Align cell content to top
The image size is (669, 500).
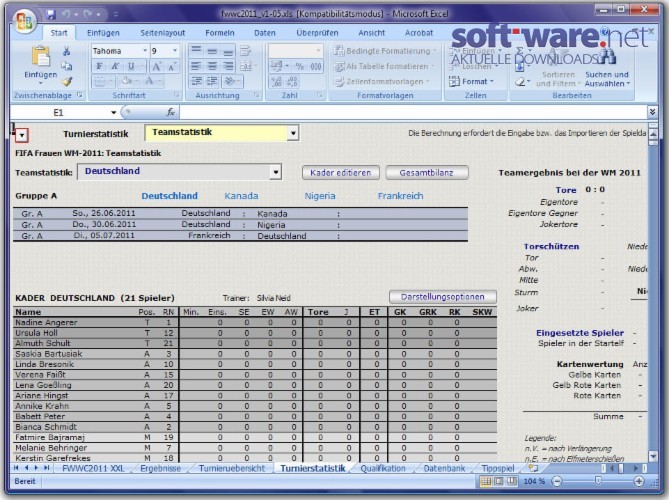point(196,51)
